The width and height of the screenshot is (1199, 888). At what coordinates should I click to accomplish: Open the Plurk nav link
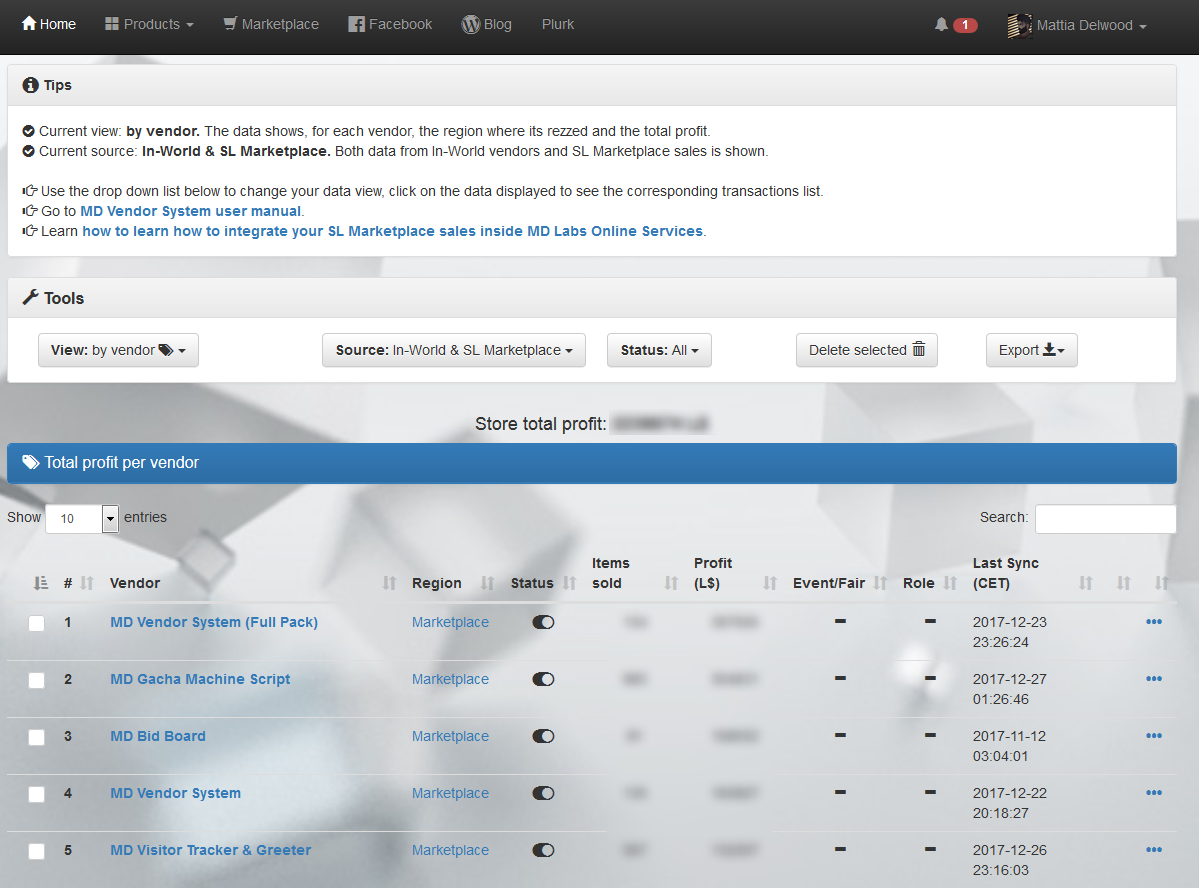(557, 24)
